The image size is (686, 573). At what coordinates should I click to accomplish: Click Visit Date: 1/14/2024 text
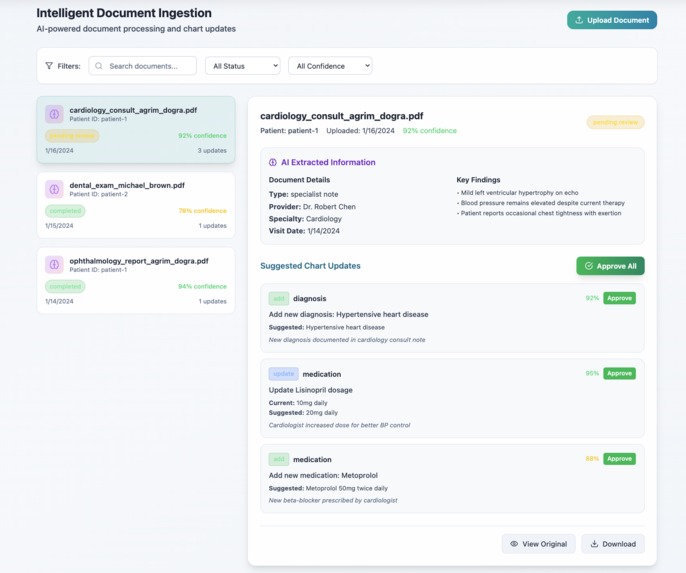[x=304, y=231]
